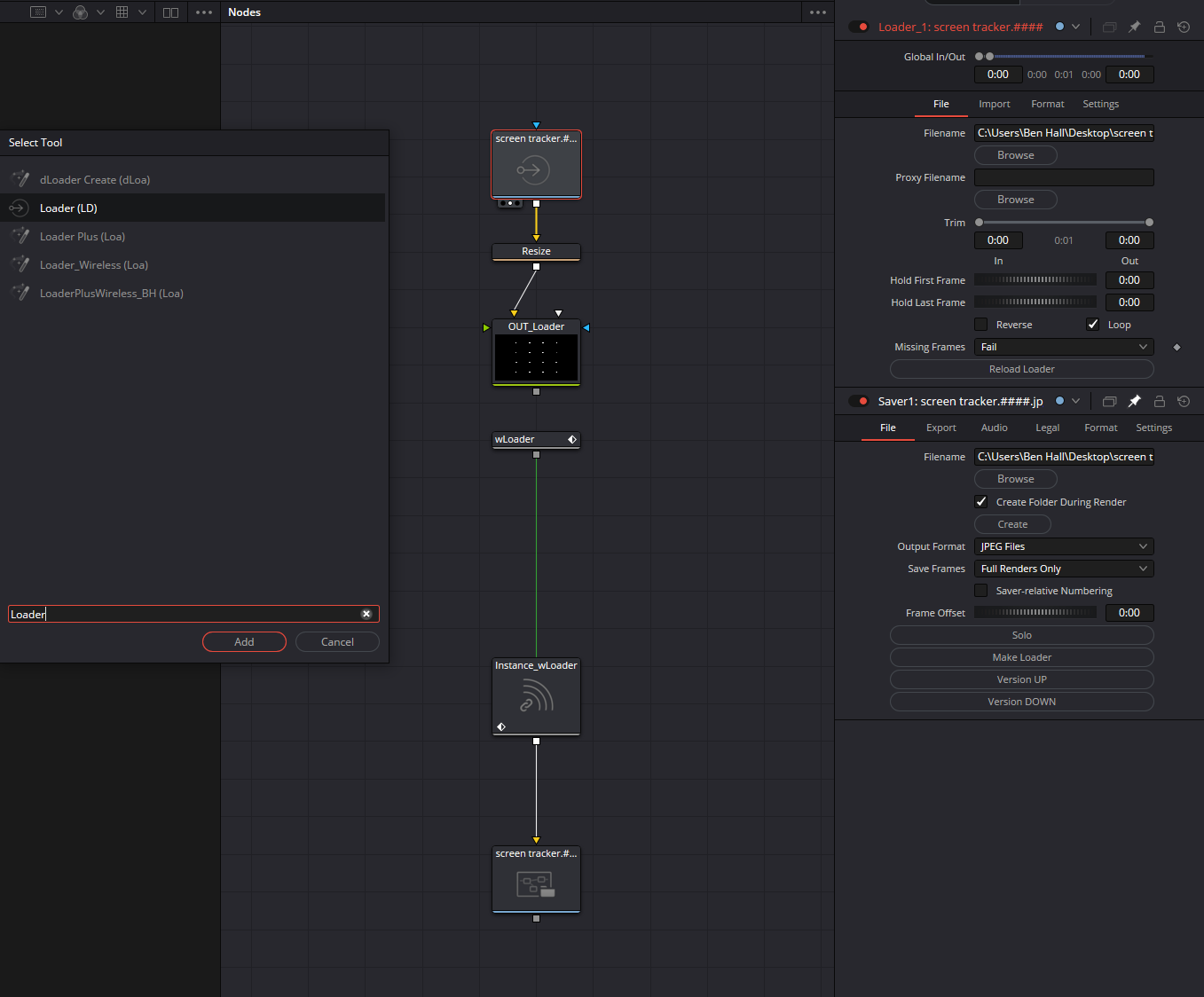Click the wLoader node's diamond icon

pyautogui.click(x=572, y=440)
